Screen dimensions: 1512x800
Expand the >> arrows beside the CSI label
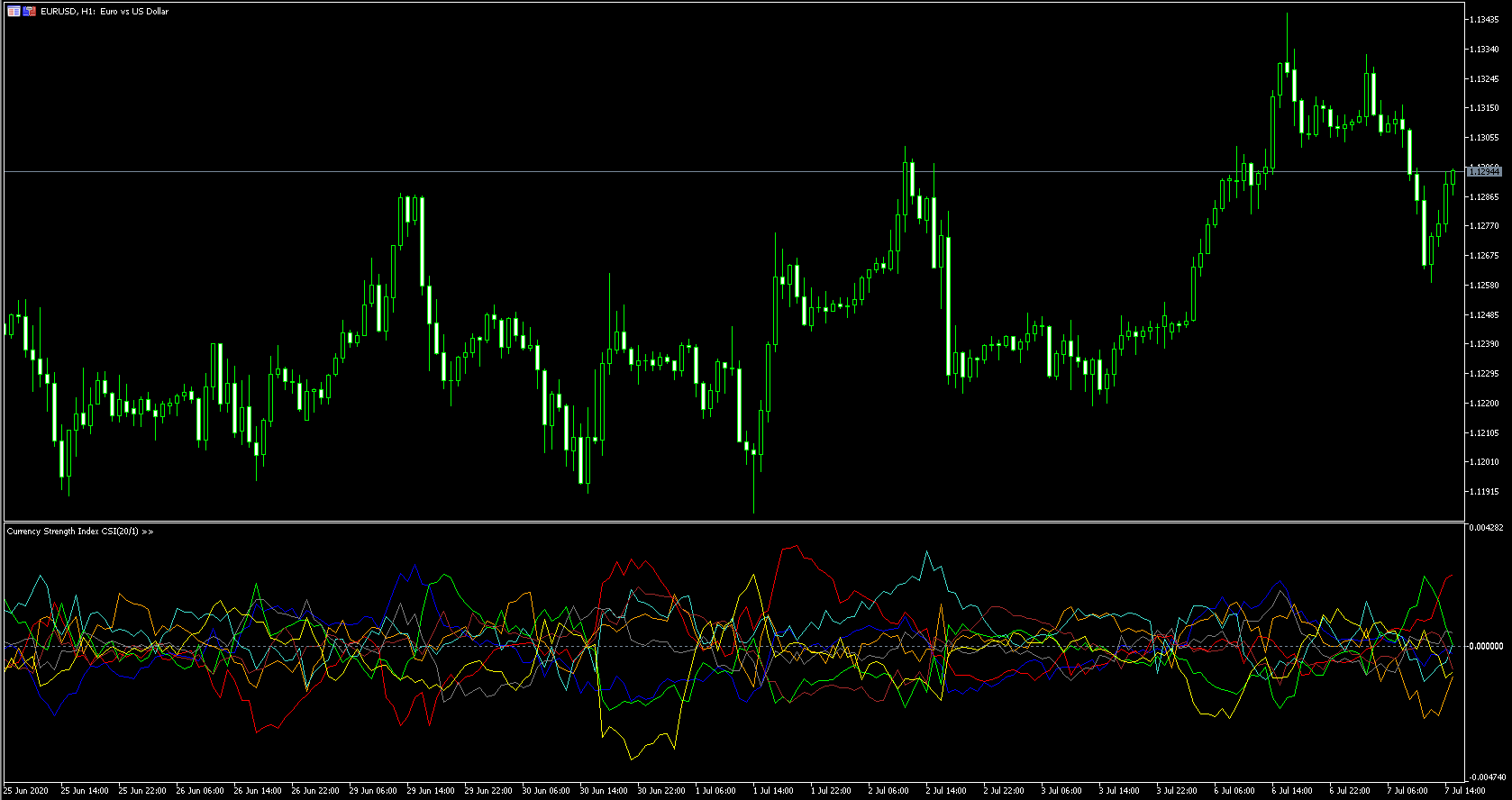(148, 532)
